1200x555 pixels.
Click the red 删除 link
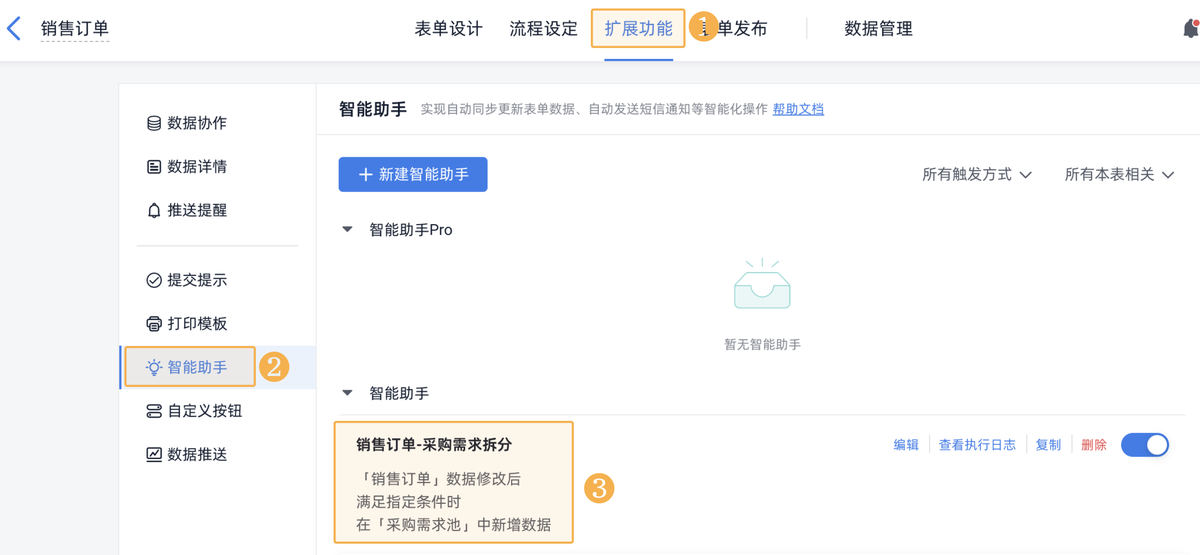point(1094,445)
